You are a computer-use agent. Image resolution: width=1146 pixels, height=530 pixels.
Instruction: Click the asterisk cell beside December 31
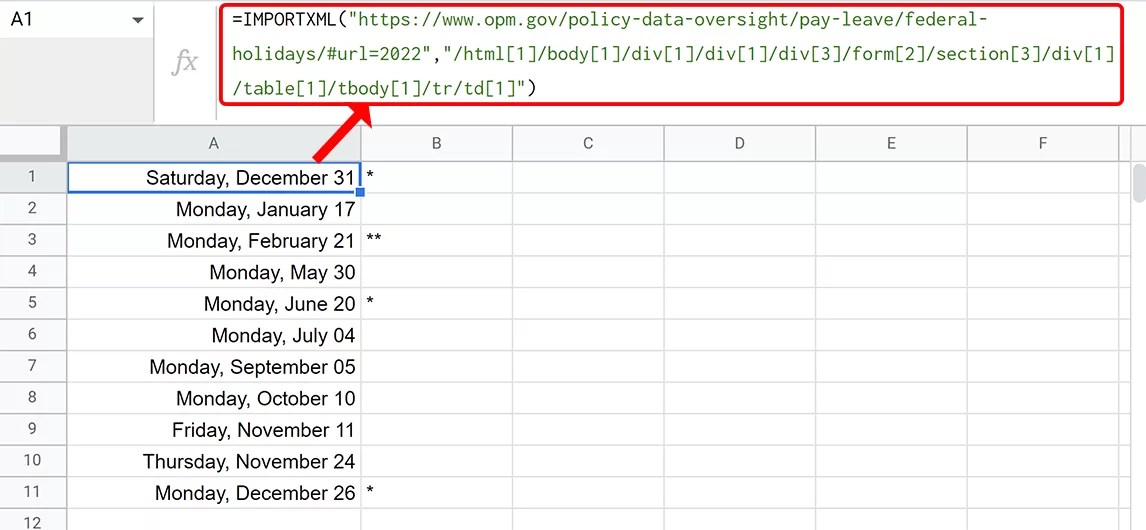pos(436,178)
